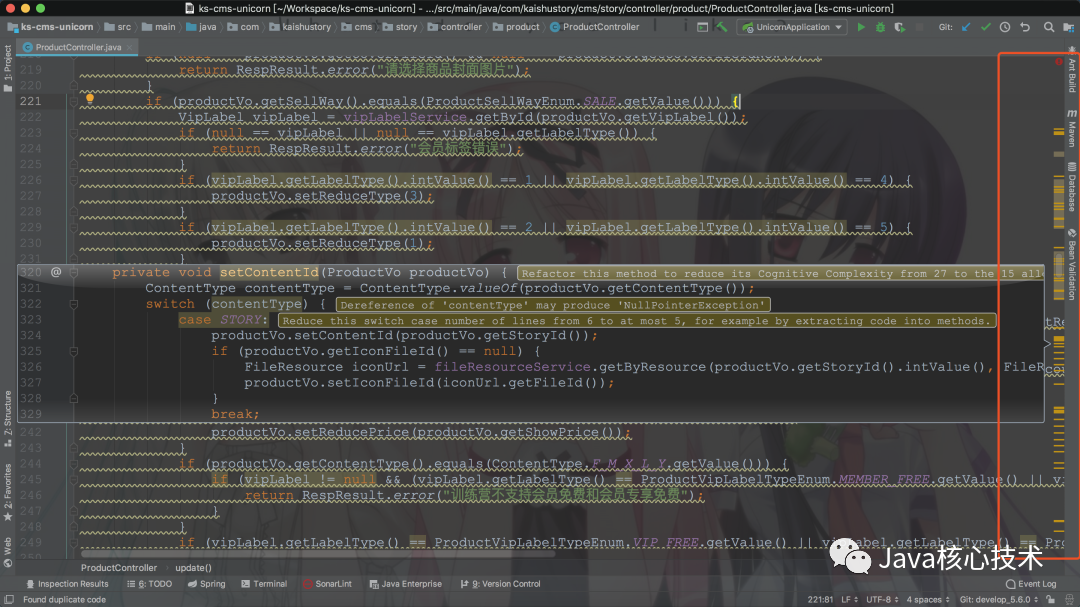Open the Database tool window
This screenshot has width=1080, height=607.
pyautogui.click(x=1072, y=187)
